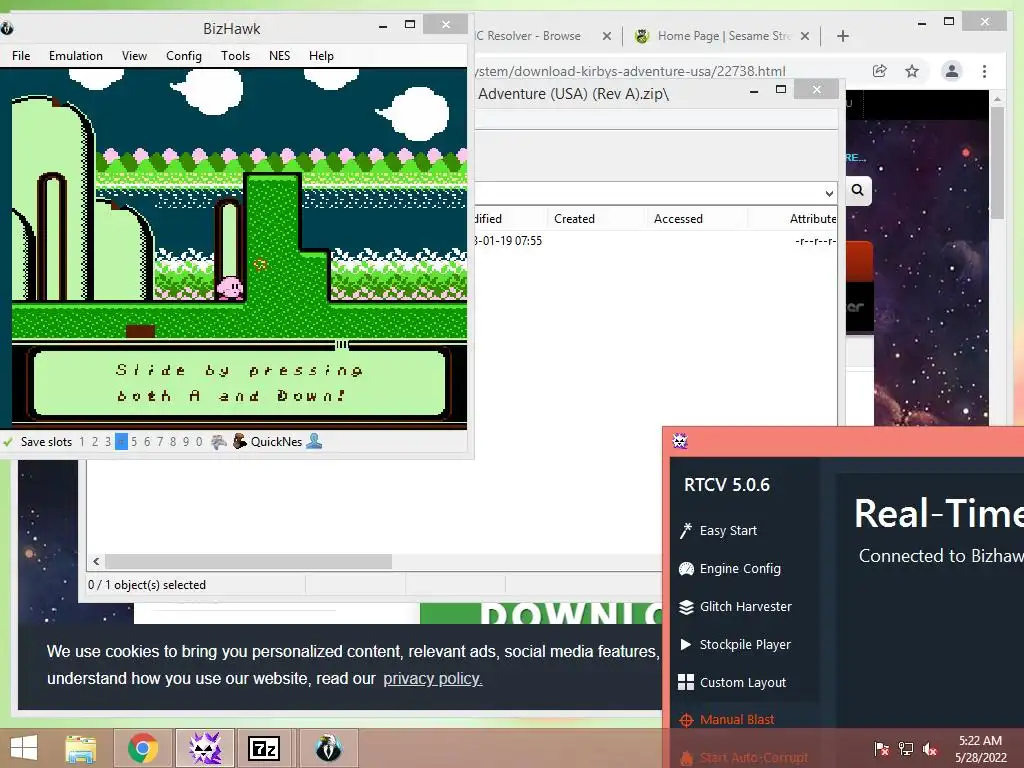Viewport: 1024px width, 768px height.
Task: Click the Stockpile Player play icon
Action: tap(686, 644)
